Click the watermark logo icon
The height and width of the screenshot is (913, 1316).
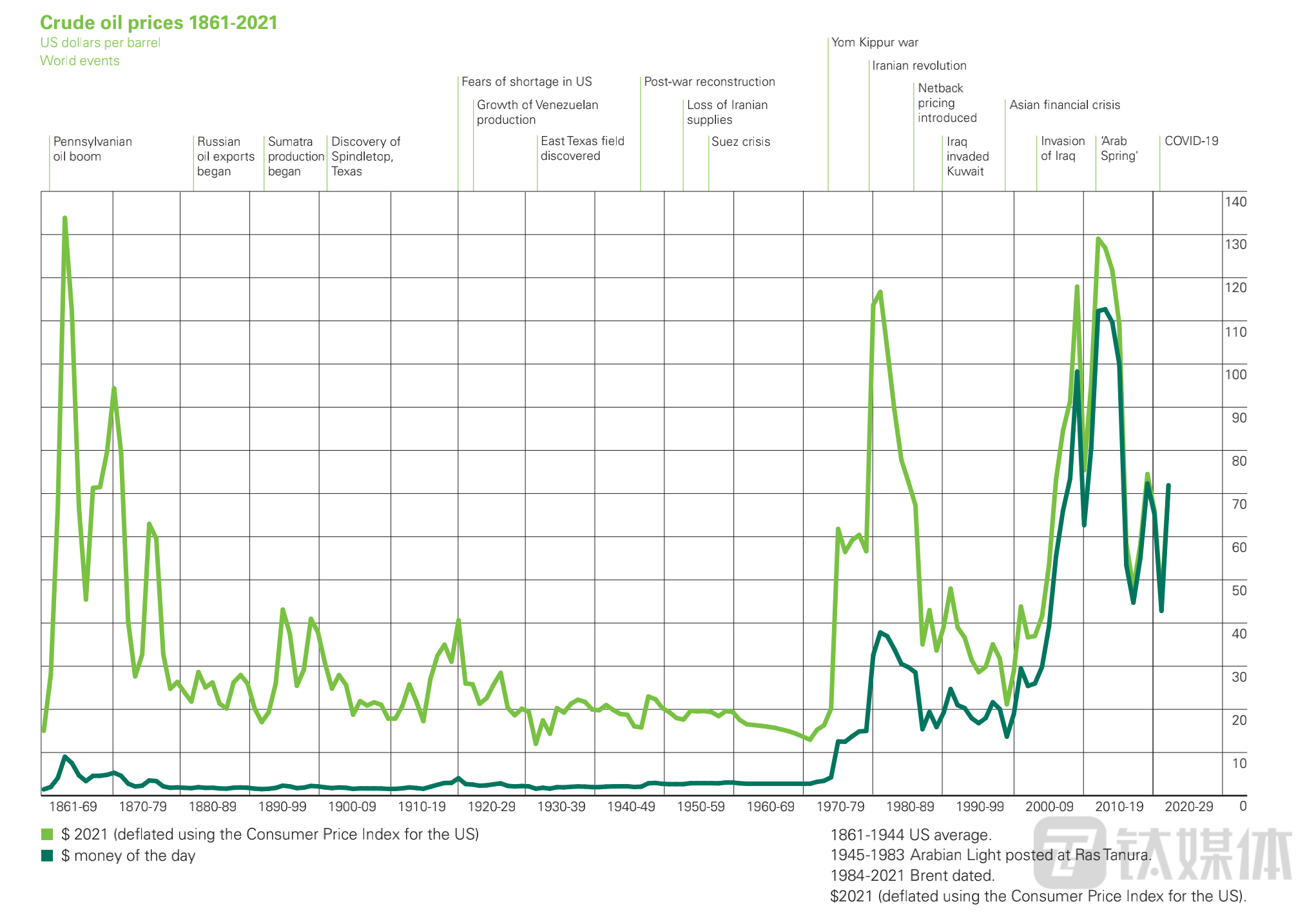click(x=1070, y=852)
